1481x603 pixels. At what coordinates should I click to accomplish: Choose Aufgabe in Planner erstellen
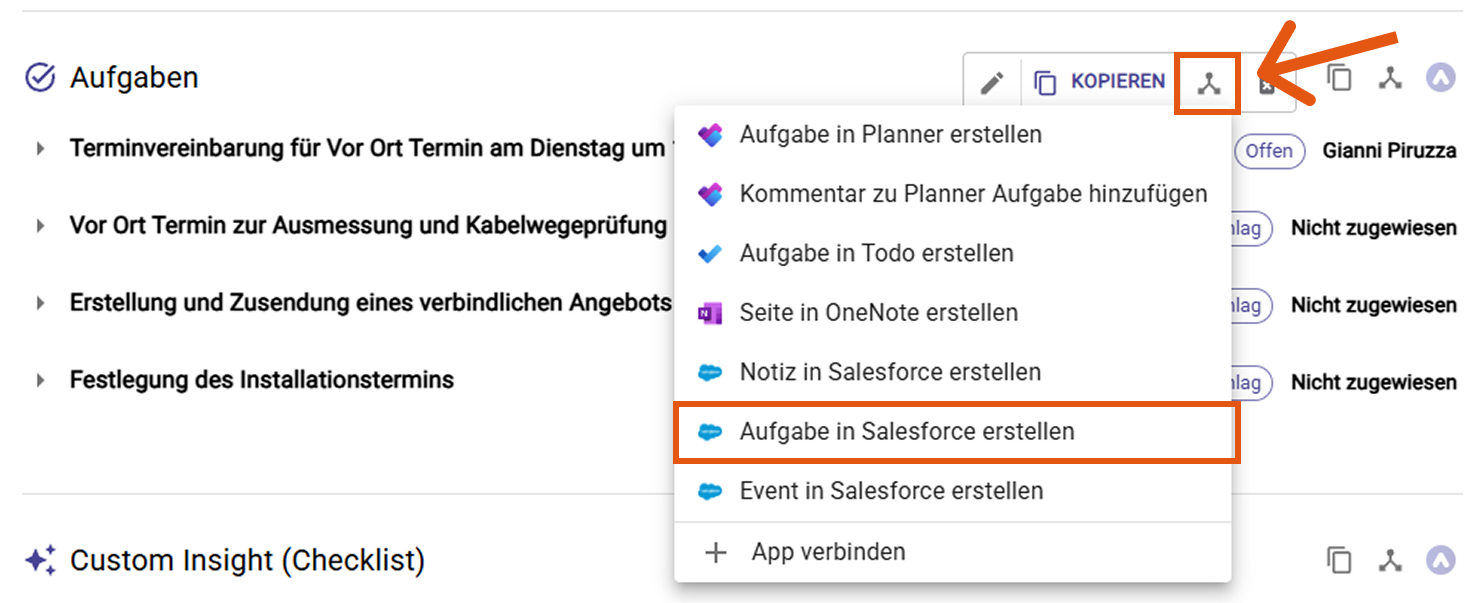890,135
